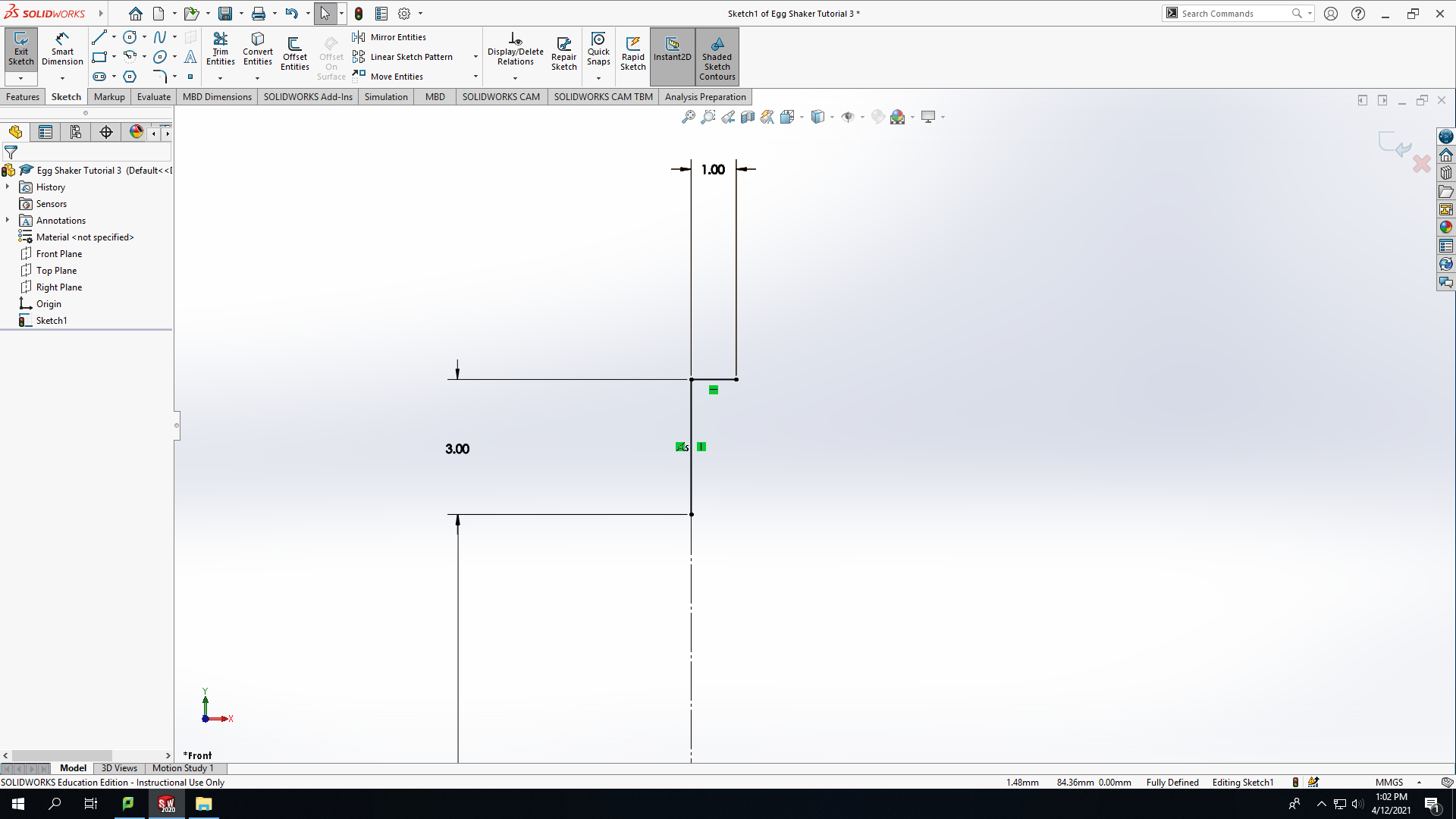Select Right Plane in the tree
This screenshot has width=1456, height=819.
(x=59, y=287)
